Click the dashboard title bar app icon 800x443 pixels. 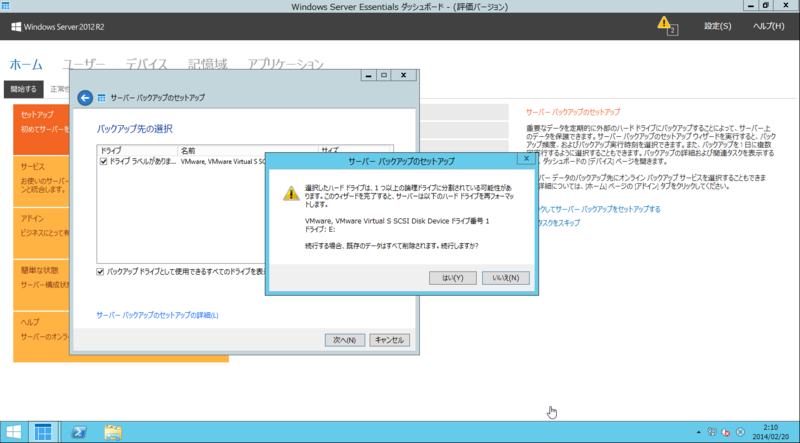tap(6, 6)
